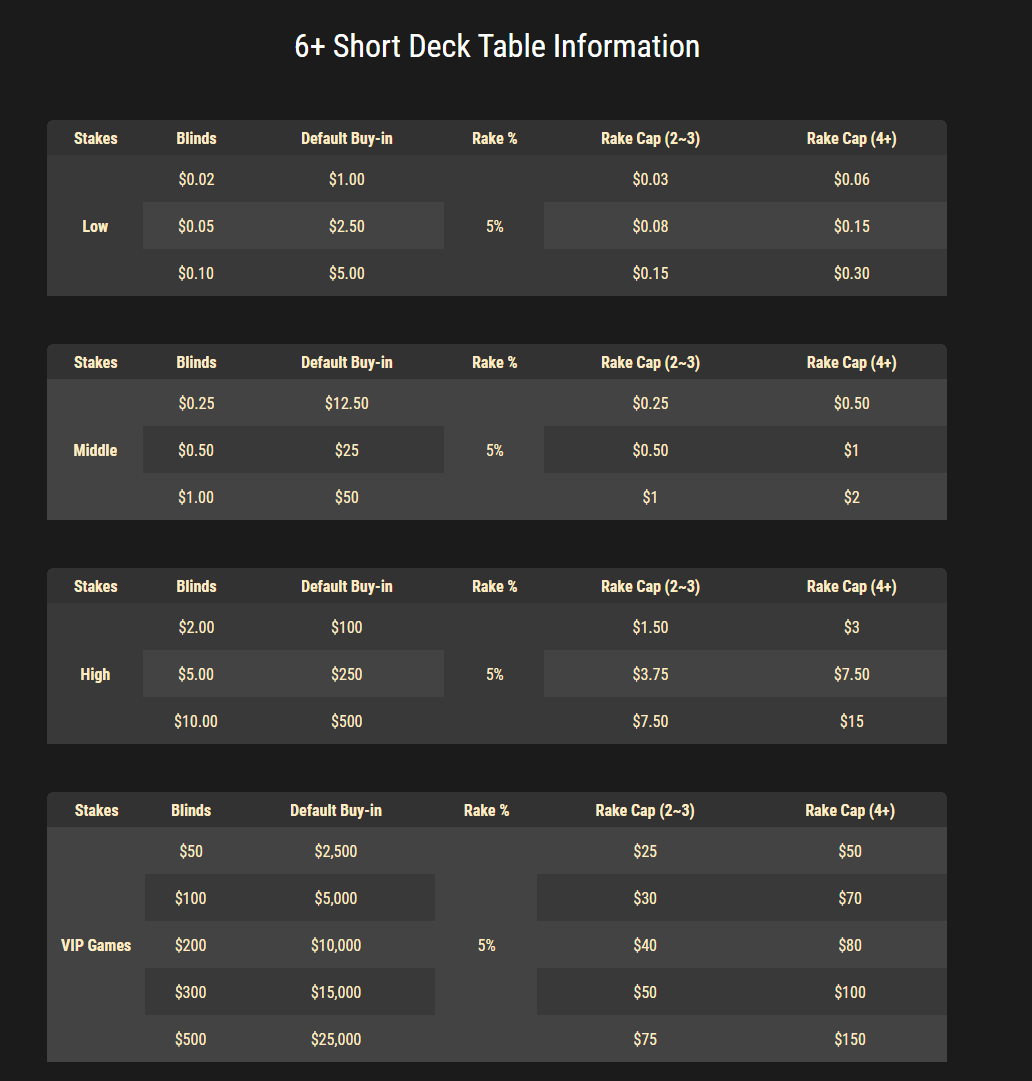Select the $10,000 default buy-in cell
The width and height of the screenshot is (1032, 1081).
pyautogui.click(x=336, y=945)
